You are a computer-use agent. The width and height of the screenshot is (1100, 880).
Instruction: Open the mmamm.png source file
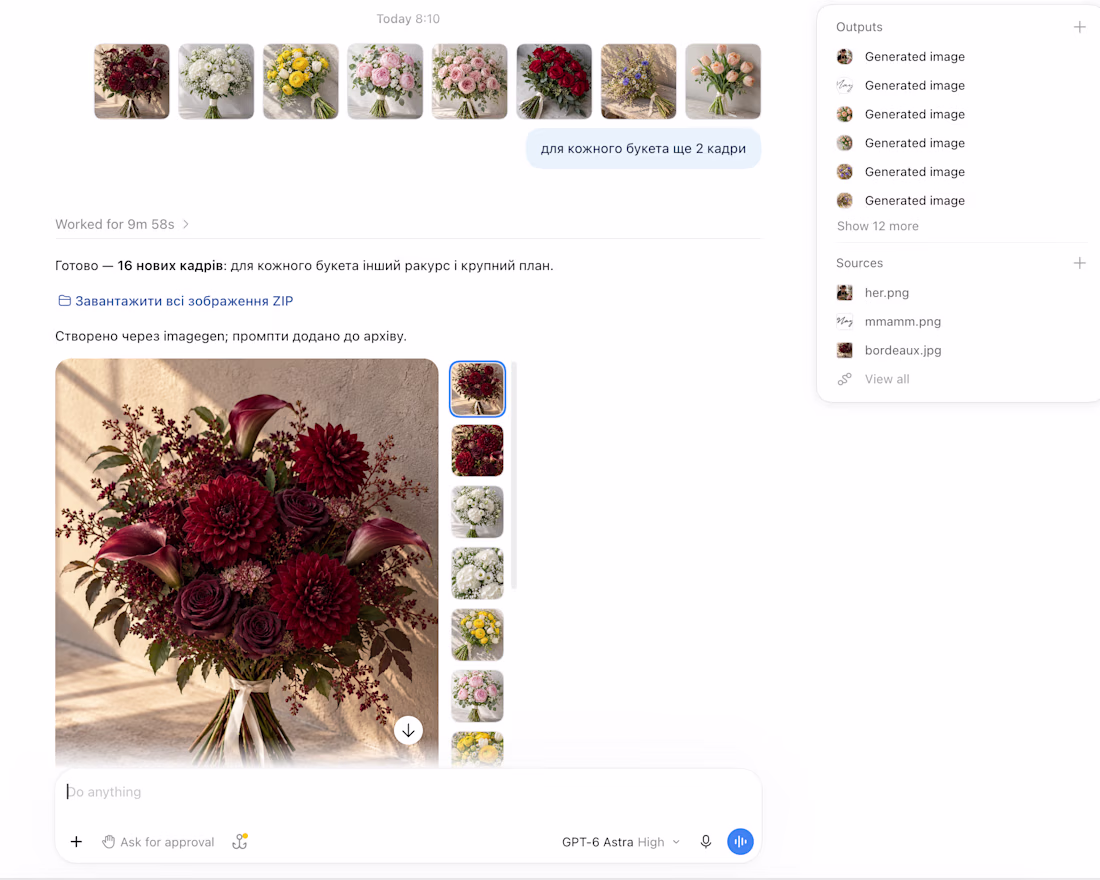902,321
